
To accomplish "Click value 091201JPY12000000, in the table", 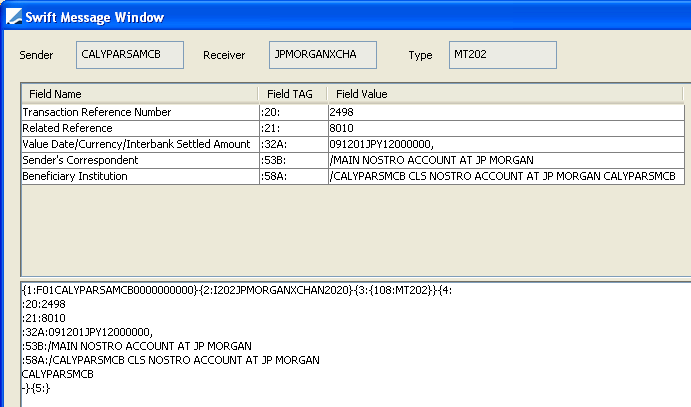I will [x=506, y=144].
